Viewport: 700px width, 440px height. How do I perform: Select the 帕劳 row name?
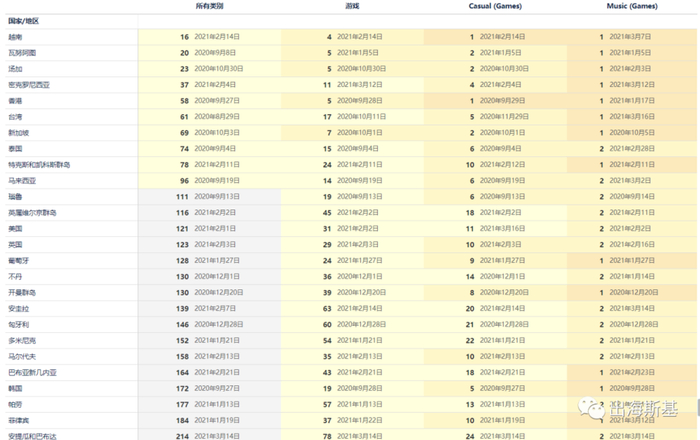point(15,405)
